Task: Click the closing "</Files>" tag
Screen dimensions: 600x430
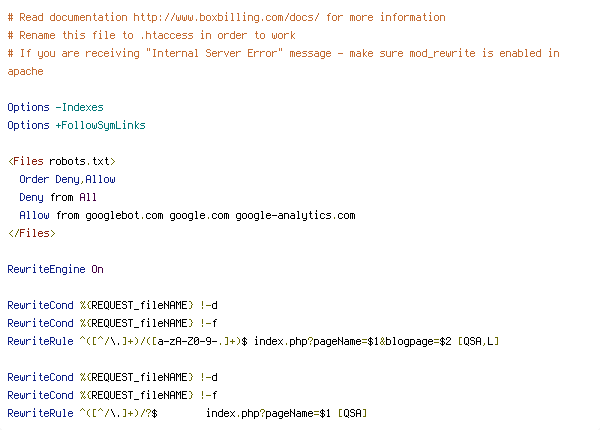Action: 32,233
